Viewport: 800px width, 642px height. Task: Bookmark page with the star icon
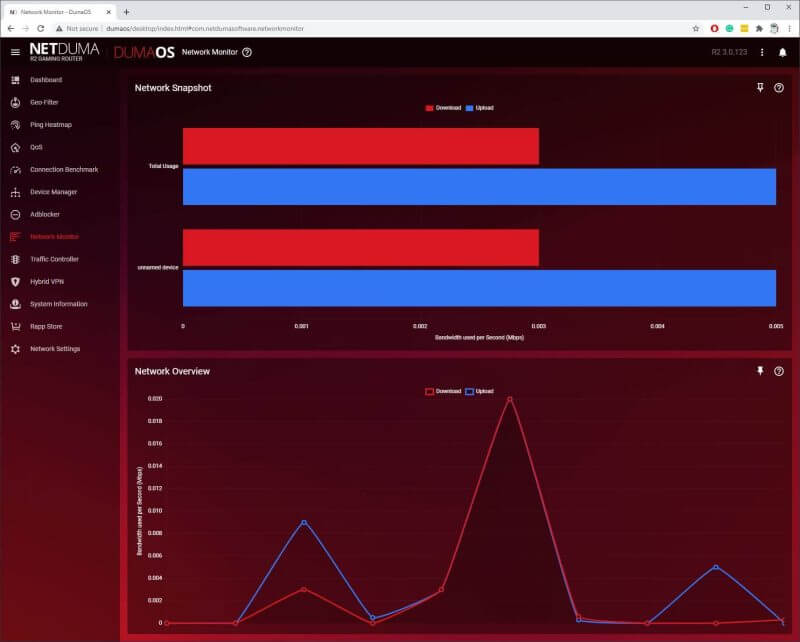click(x=696, y=29)
